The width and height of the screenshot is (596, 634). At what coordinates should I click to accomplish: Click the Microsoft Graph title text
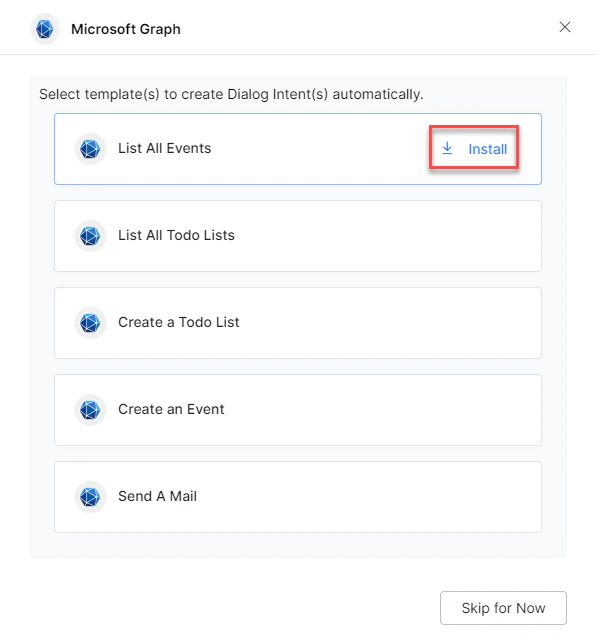coord(126,29)
